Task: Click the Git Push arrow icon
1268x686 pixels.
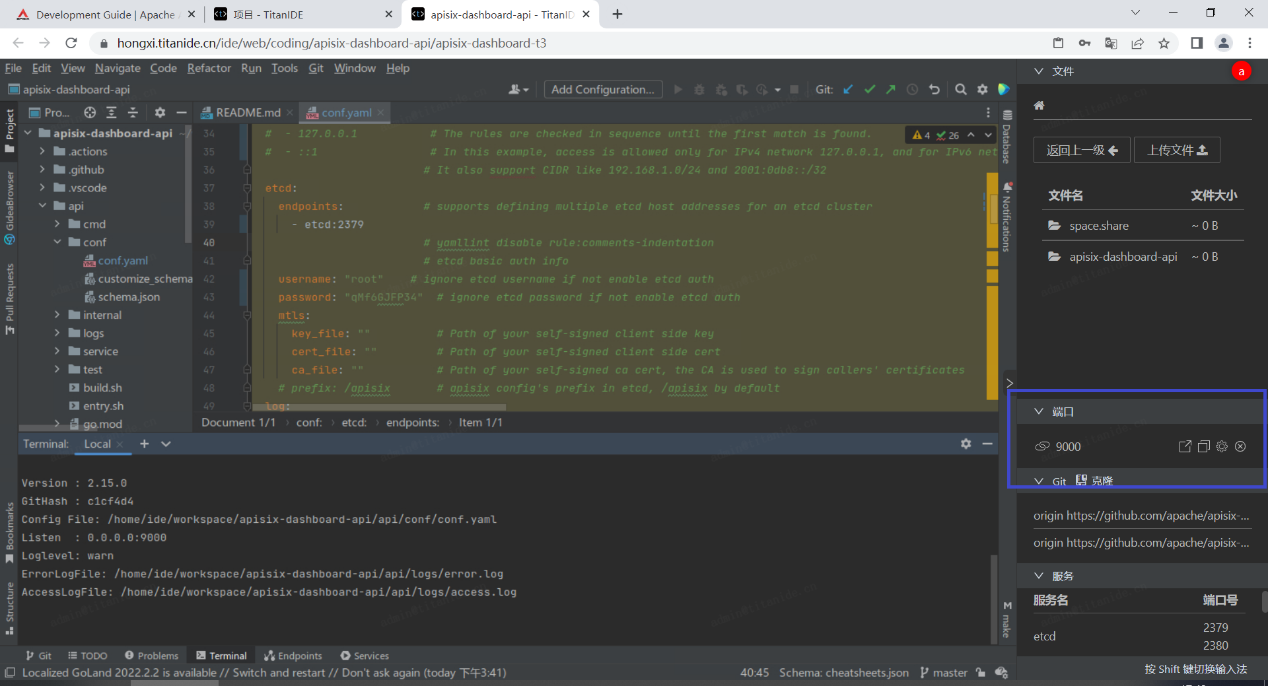Action: point(890,89)
